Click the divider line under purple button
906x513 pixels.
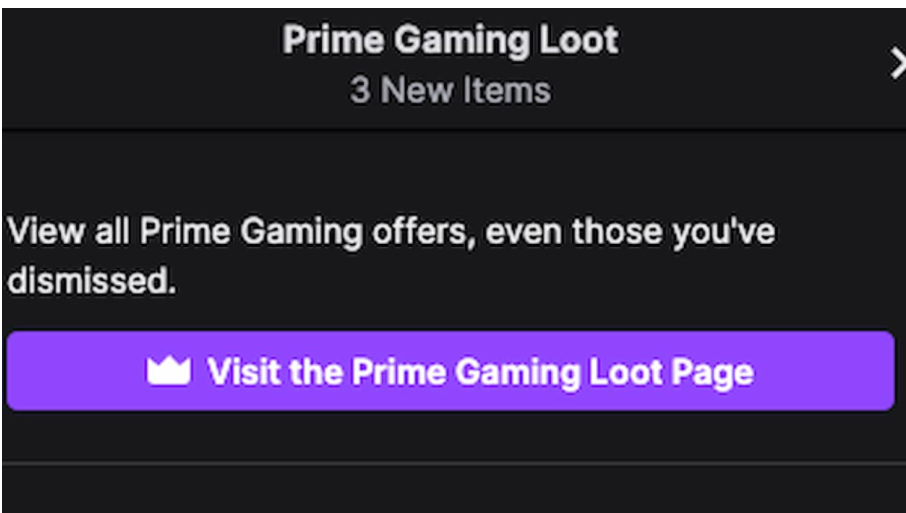point(453,463)
